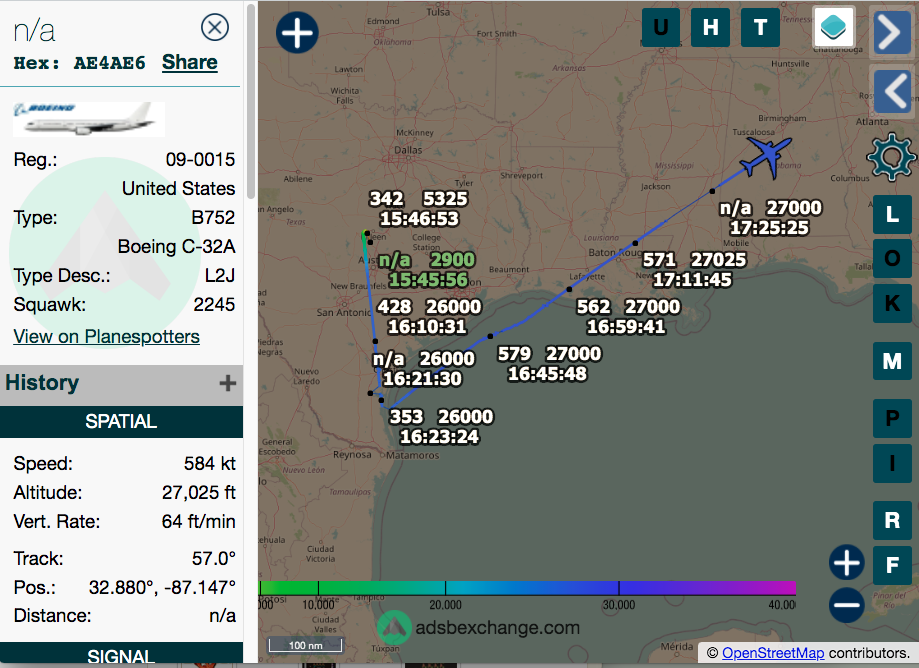Click the United States country text
919x668 pixels.
tap(178, 189)
